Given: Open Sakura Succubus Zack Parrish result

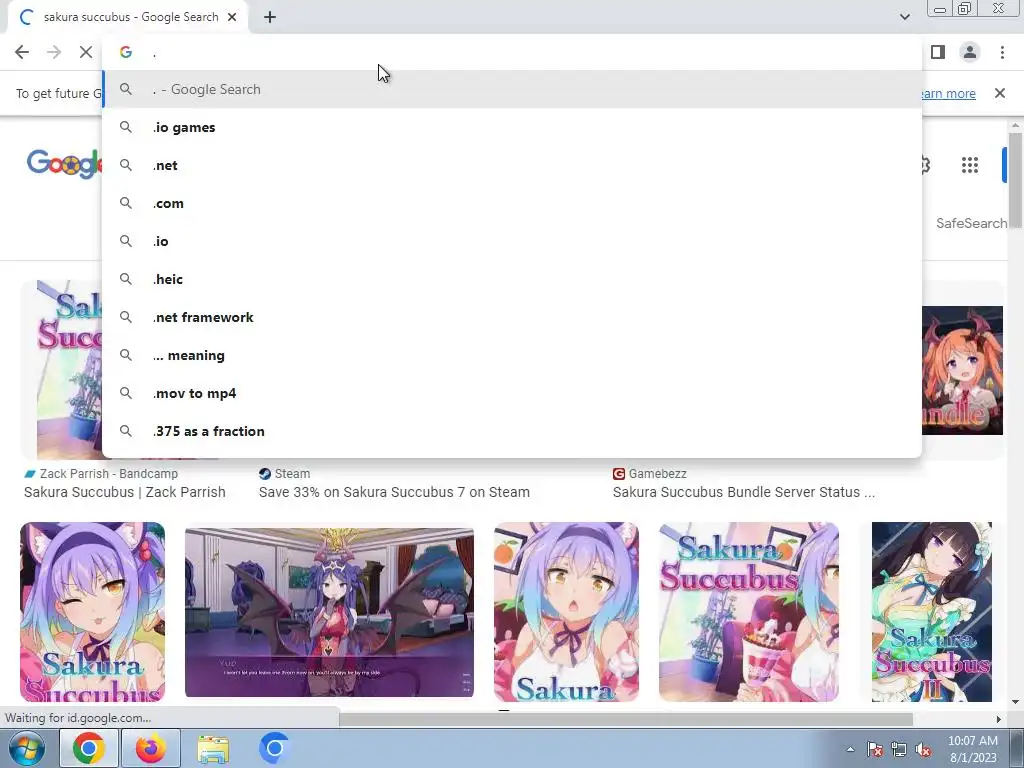Looking at the screenshot, I should 125,492.
